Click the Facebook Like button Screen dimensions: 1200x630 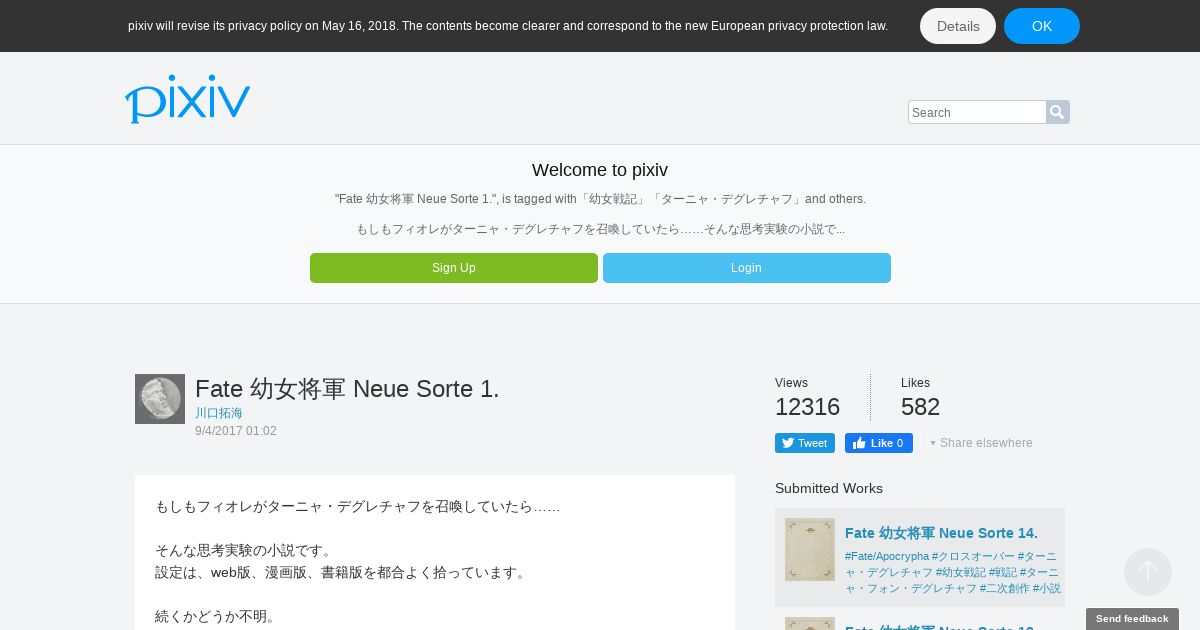click(x=879, y=443)
